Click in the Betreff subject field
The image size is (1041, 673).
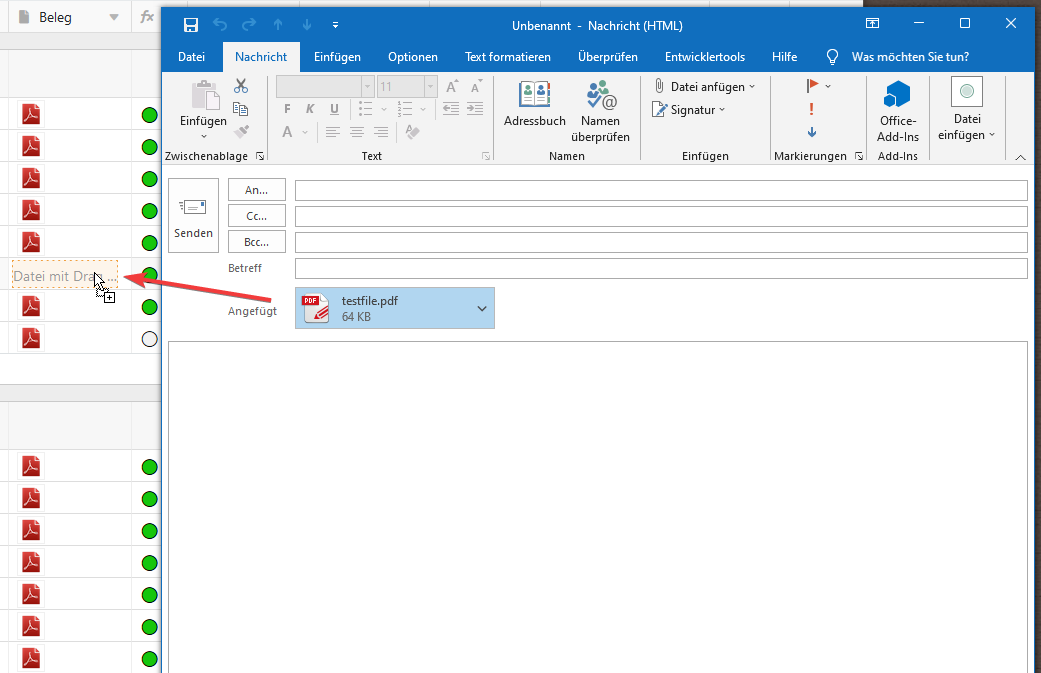(661, 268)
